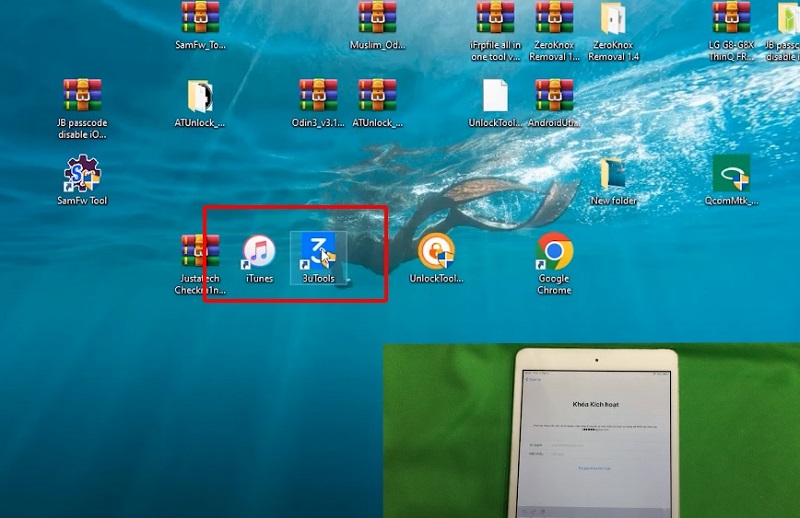
Task: Click JB passcode disable archive at left
Action: pyautogui.click(x=82, y=96)
